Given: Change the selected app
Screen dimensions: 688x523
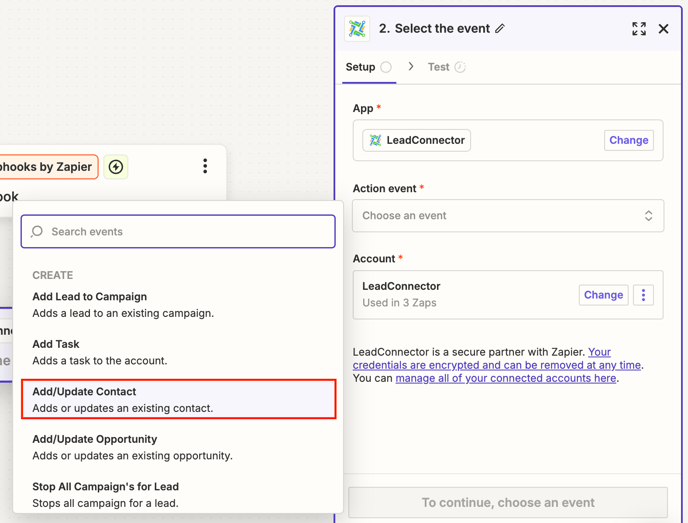Looking at the screenshot, I should coord(629,140).
